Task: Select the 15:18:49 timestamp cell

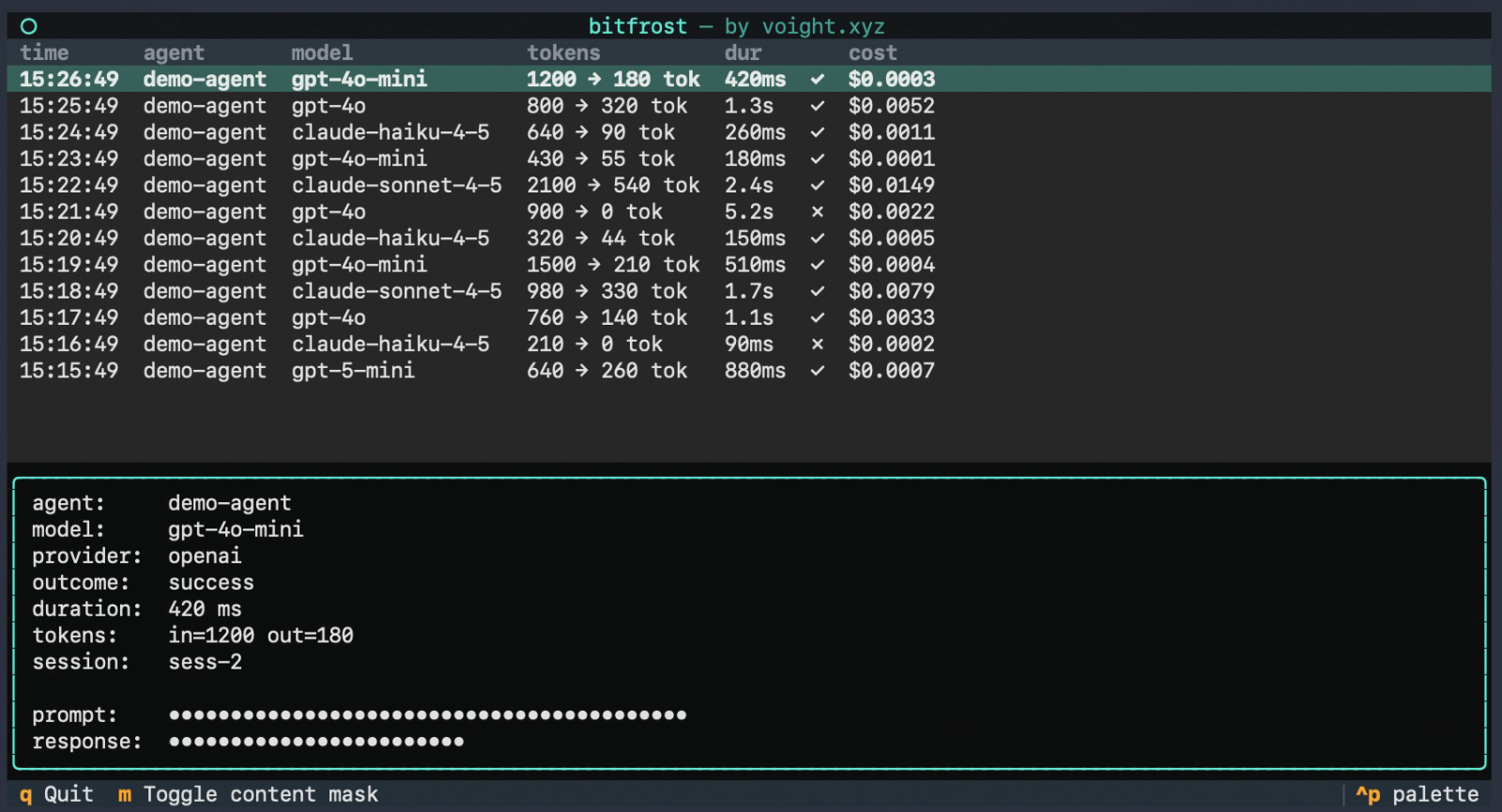Action: click(x=69, y=291)
